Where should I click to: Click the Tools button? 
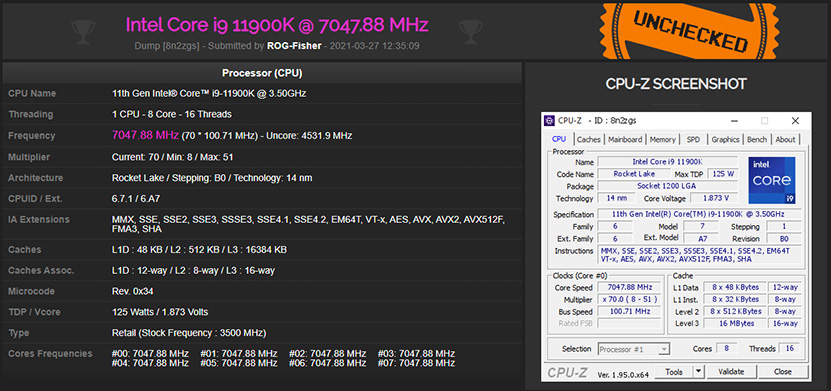pyautogui.click(x=674, y=371)
